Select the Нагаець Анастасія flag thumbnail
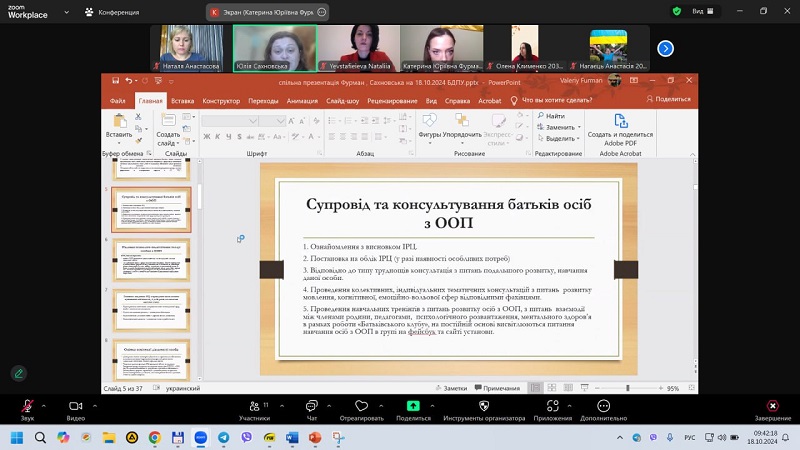Image resolution: width=800 pixels, height=450 pixels. (609, 48)
